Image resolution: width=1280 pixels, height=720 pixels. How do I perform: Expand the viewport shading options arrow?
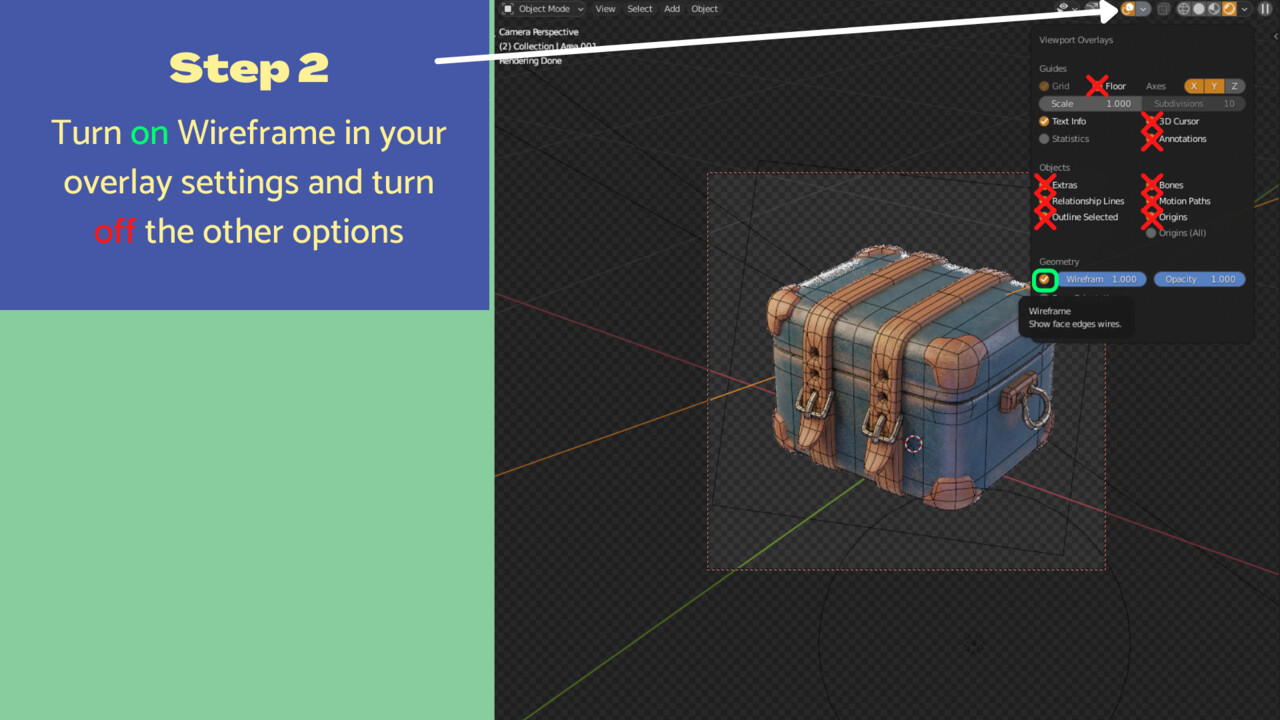1244,9
